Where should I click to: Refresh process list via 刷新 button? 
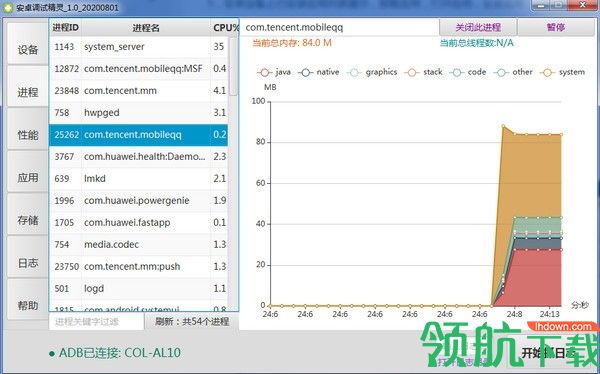click(x=192, y=321)
